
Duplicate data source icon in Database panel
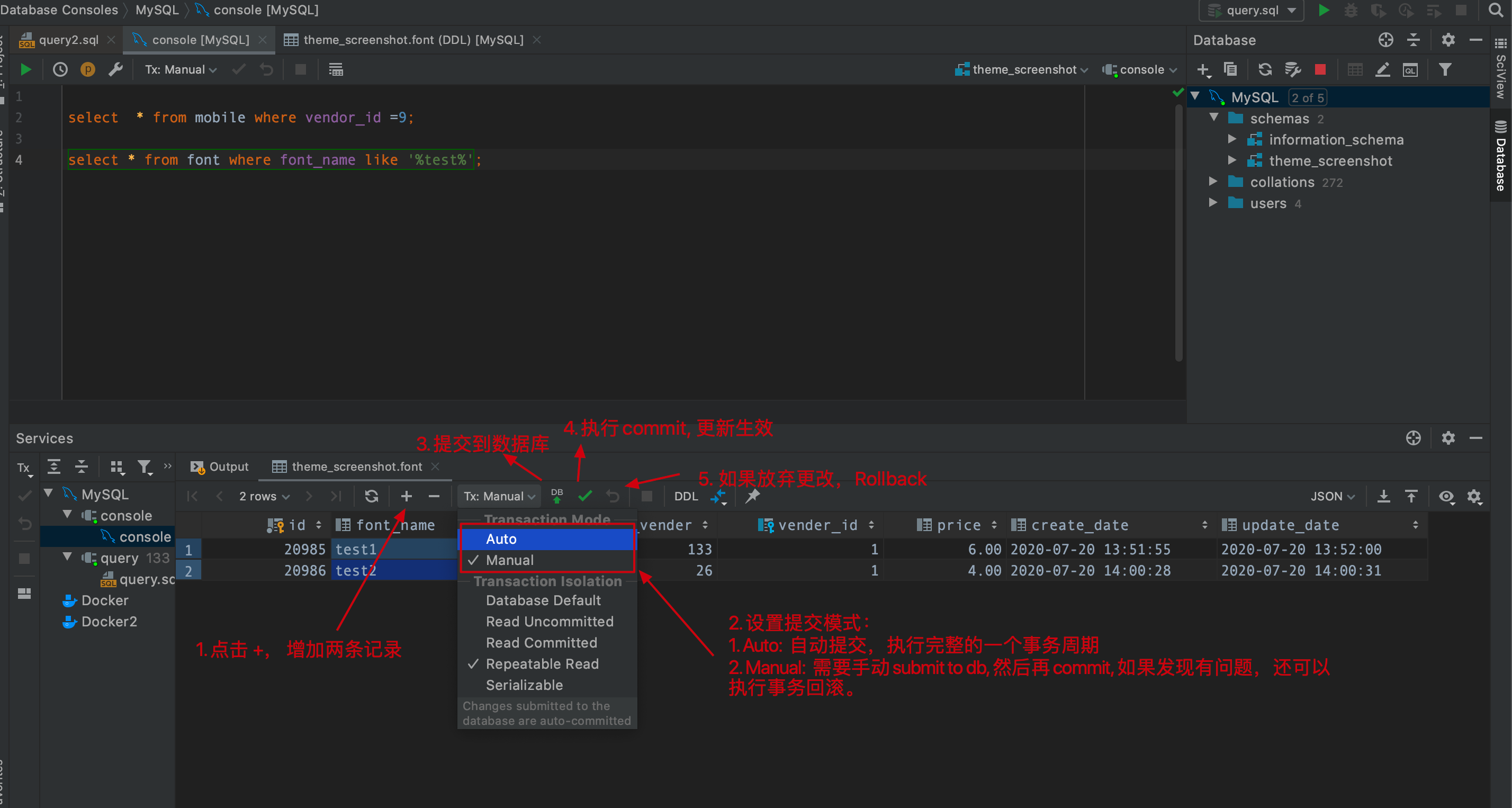click(x=1230, y=69)
